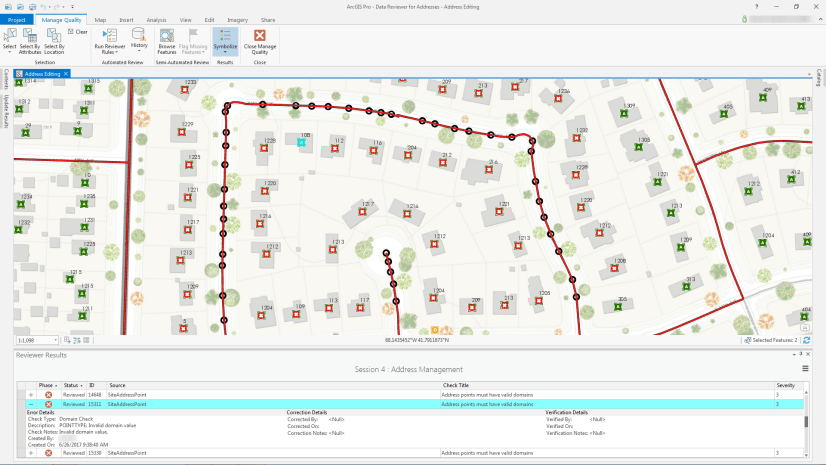
Task: Clear the current selection
Action: tap(78, 32)
